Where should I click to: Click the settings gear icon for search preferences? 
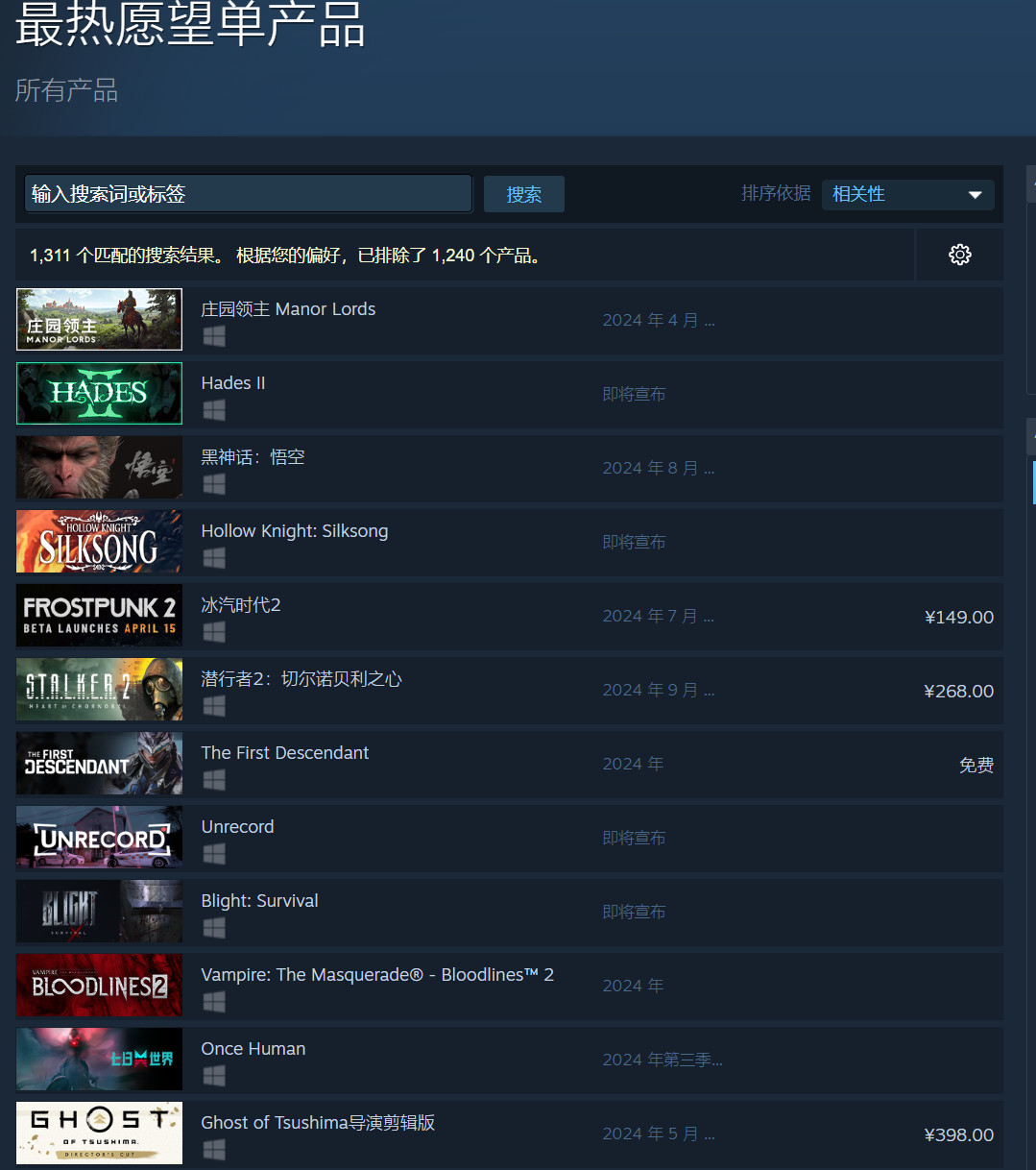959,255
